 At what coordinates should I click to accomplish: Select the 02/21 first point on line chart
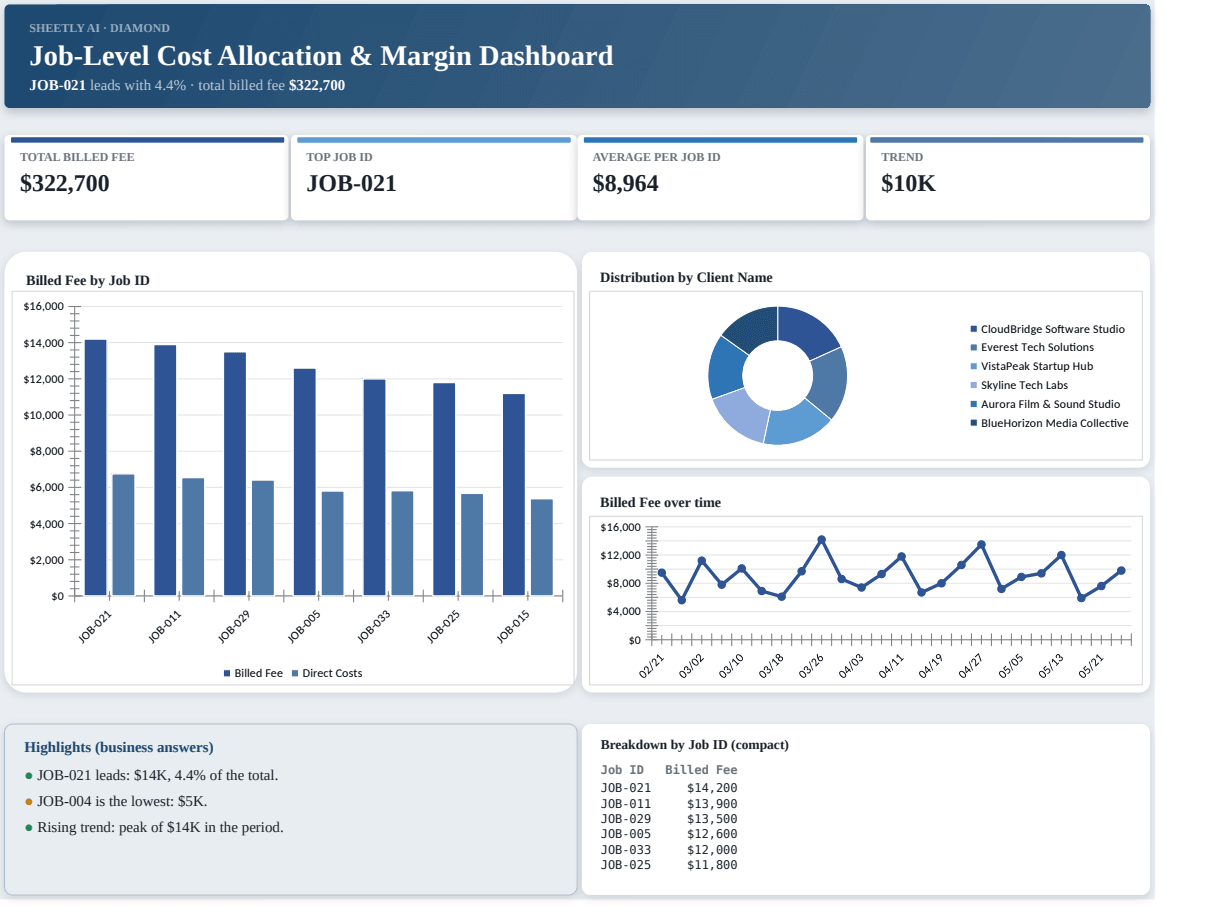click(661, 572)
